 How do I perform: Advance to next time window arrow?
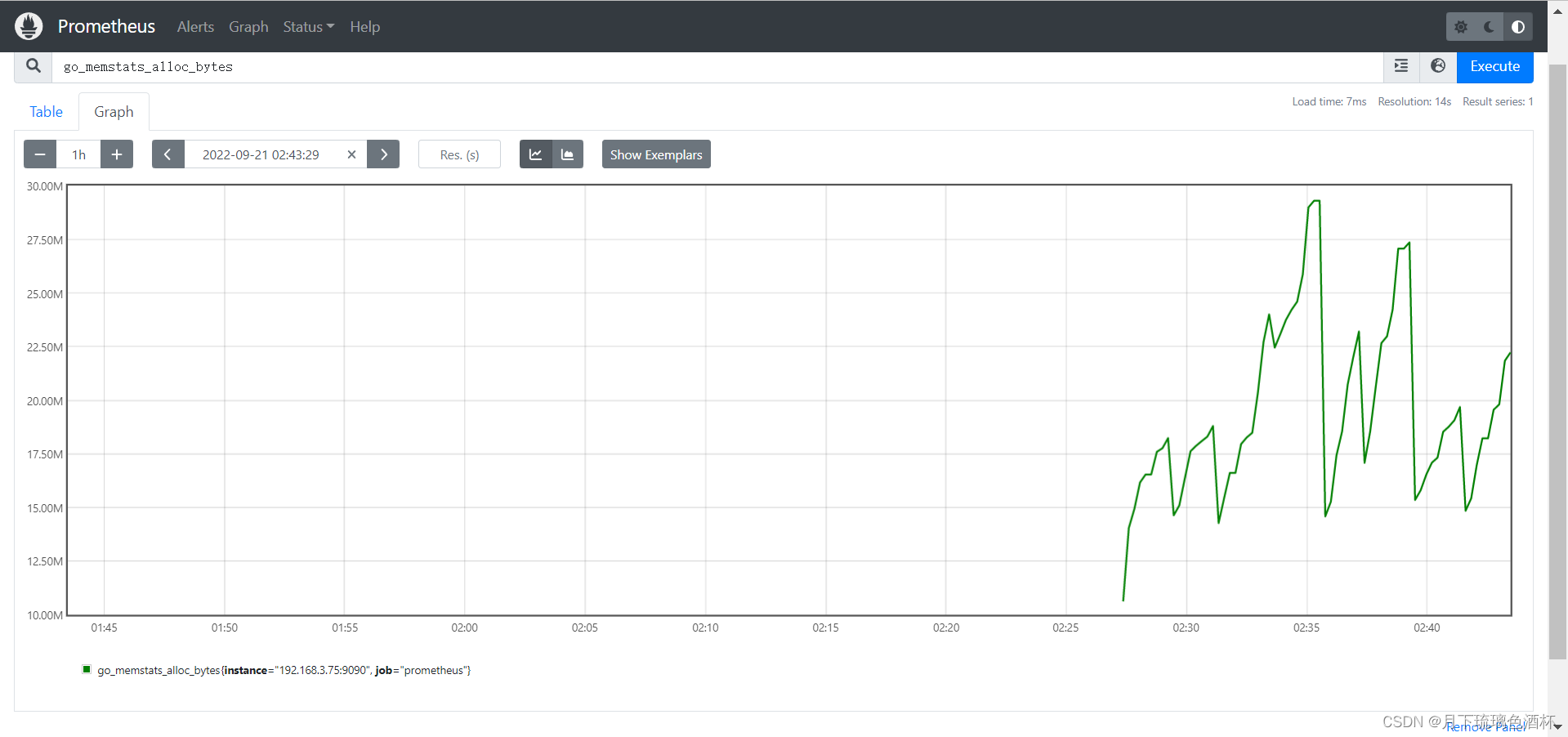point(383,154)
